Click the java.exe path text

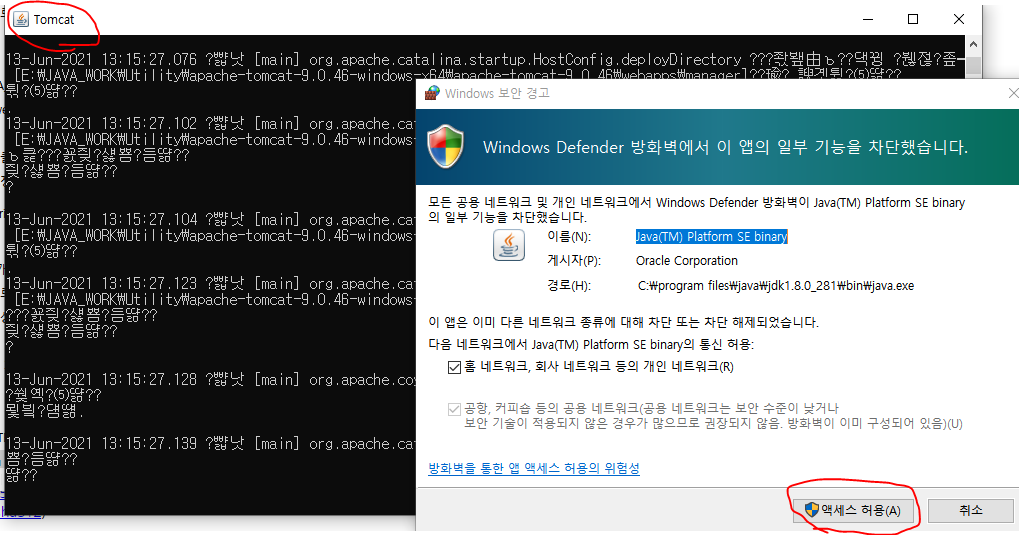[776, 285]
